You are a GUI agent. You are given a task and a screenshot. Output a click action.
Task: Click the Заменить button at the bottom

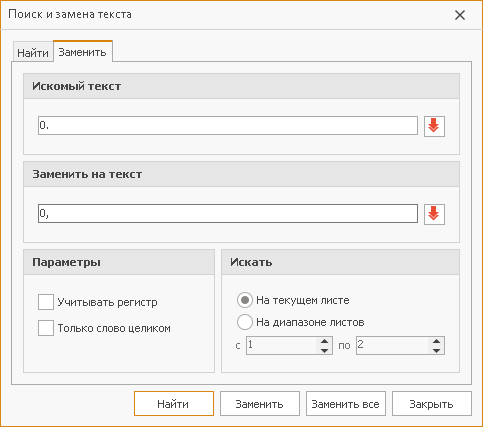pyautogui.click(x=260, y=404)
